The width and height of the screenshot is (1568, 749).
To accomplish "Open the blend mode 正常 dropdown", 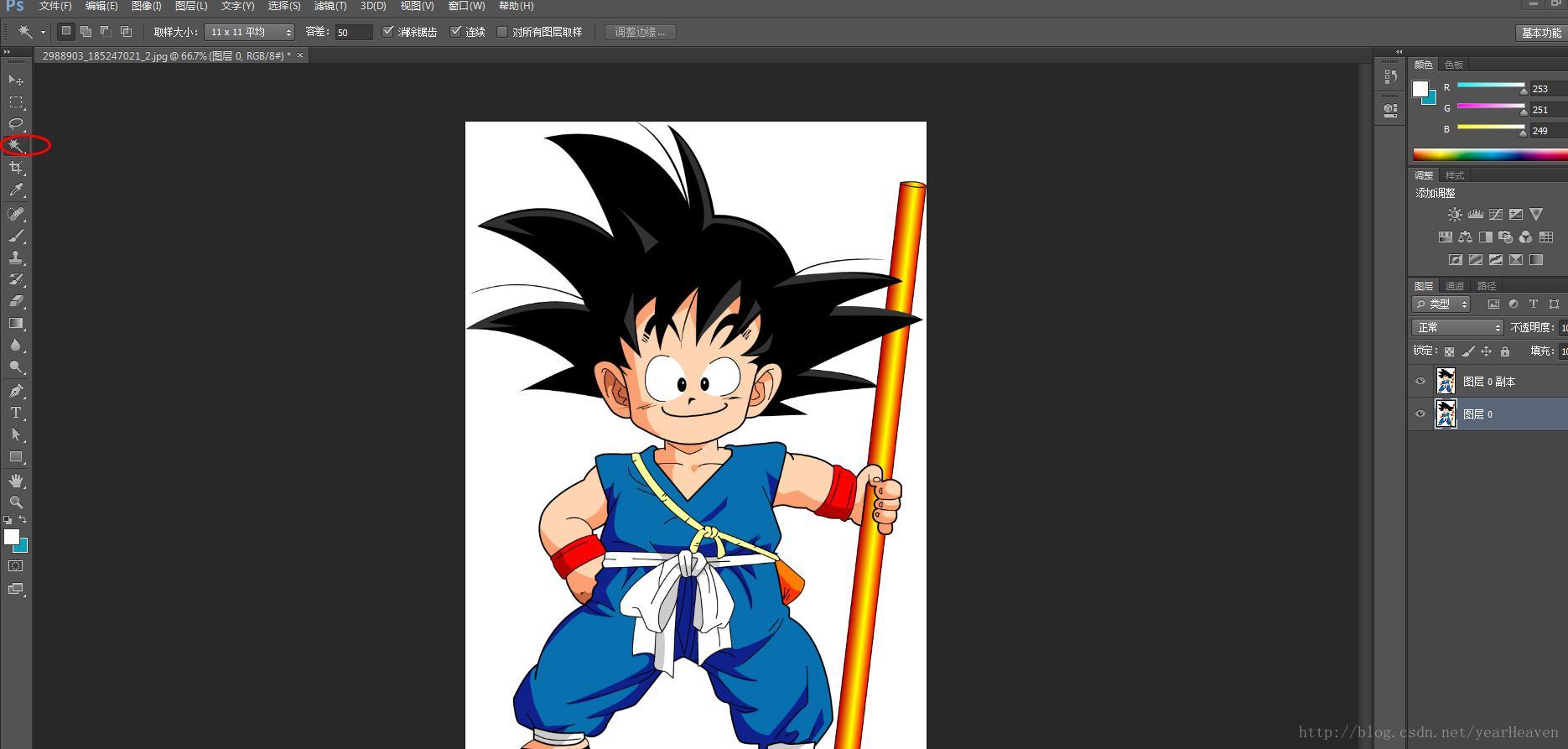I will [x=1457, y=328].
